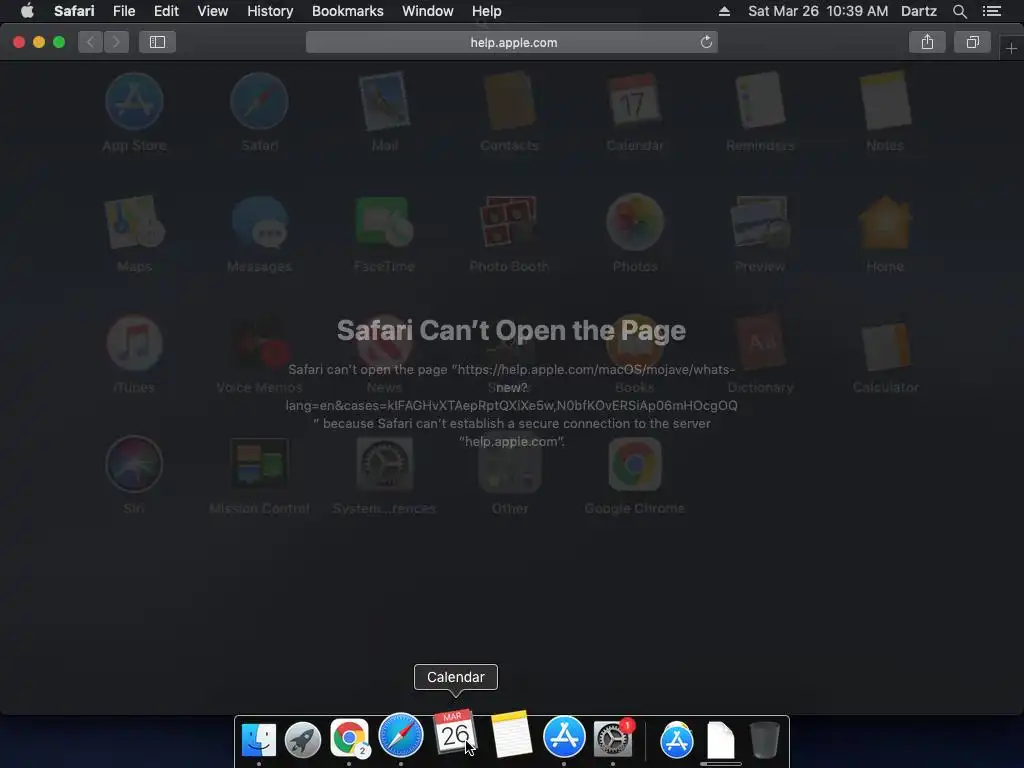Image resolution: width=1024 pixels, height=768 pixels.
Task: Open the File menu
Action: [123, 11]
